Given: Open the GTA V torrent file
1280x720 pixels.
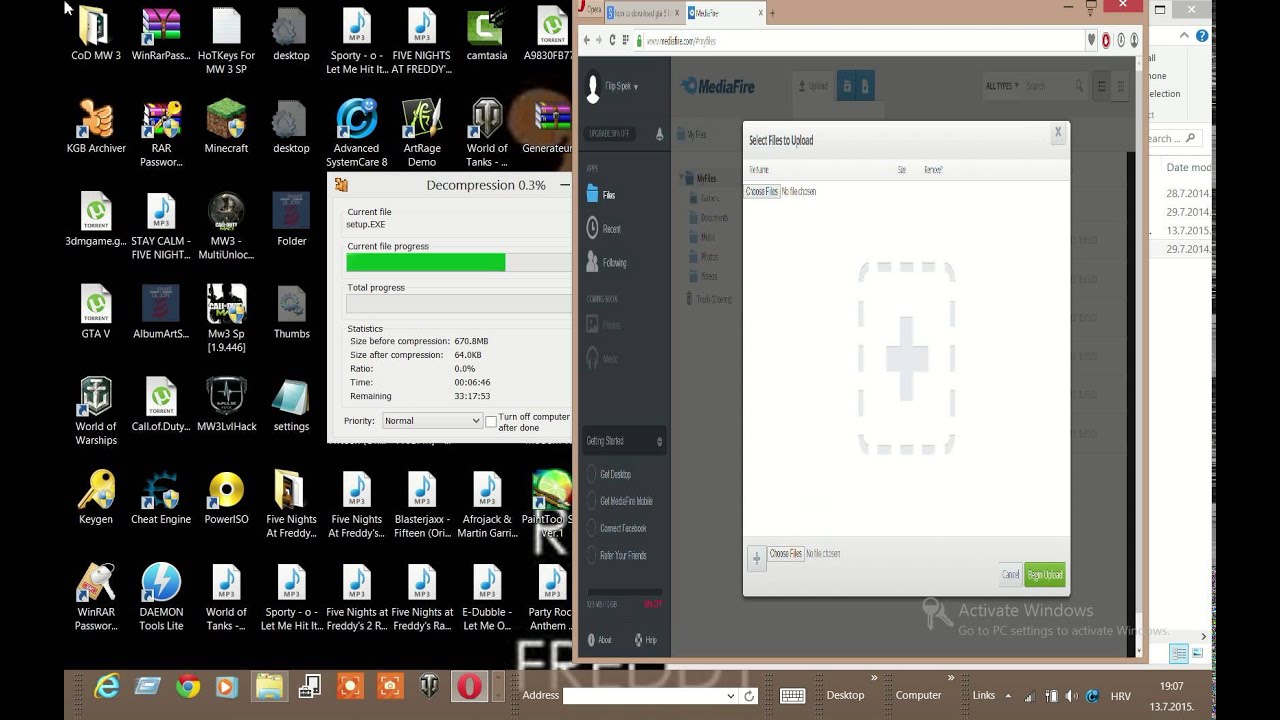Looking at the screenshot, I should 96,313.
